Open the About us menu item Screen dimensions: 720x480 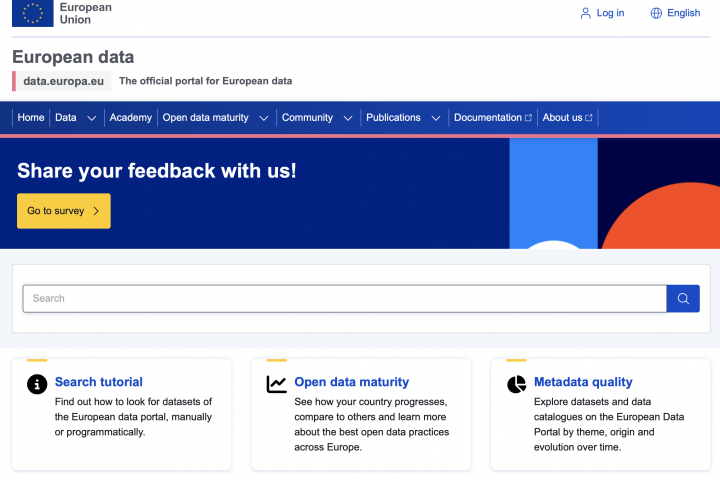point(563,118)
